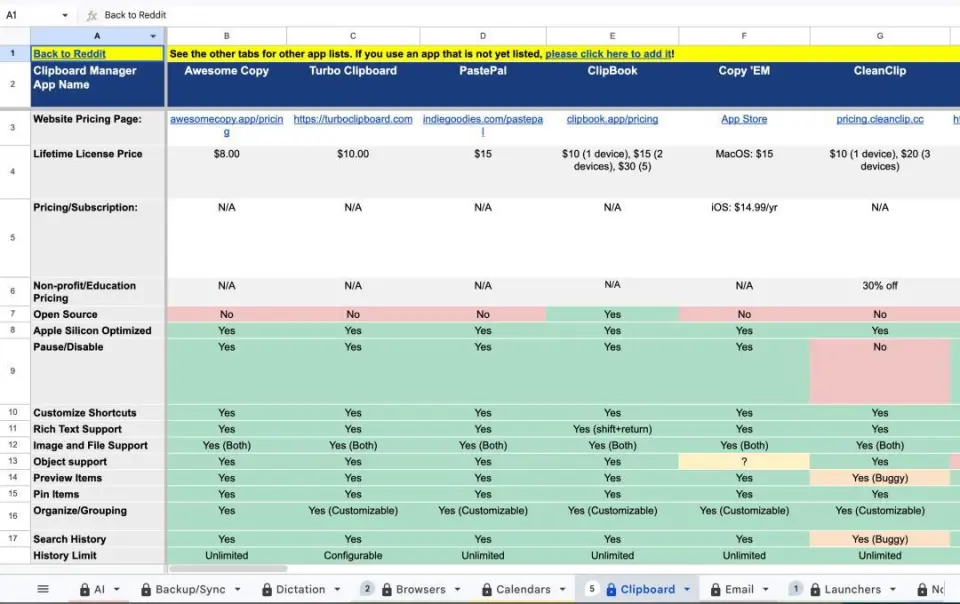Viewport: 960px width, 604px height.
Task: Click the comment count badge 1 on Launchers
Action: pyautogui.click(x=795, y=589)
